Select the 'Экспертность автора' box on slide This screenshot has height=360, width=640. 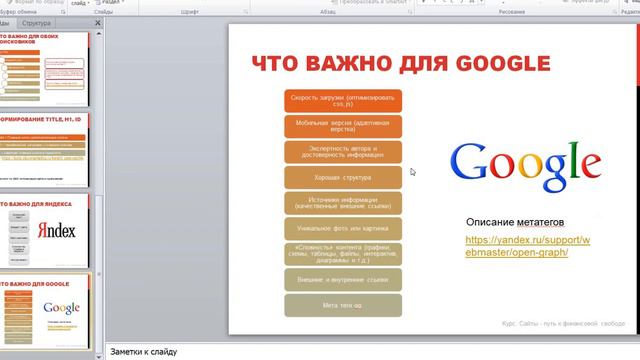(x=343, y=152)
